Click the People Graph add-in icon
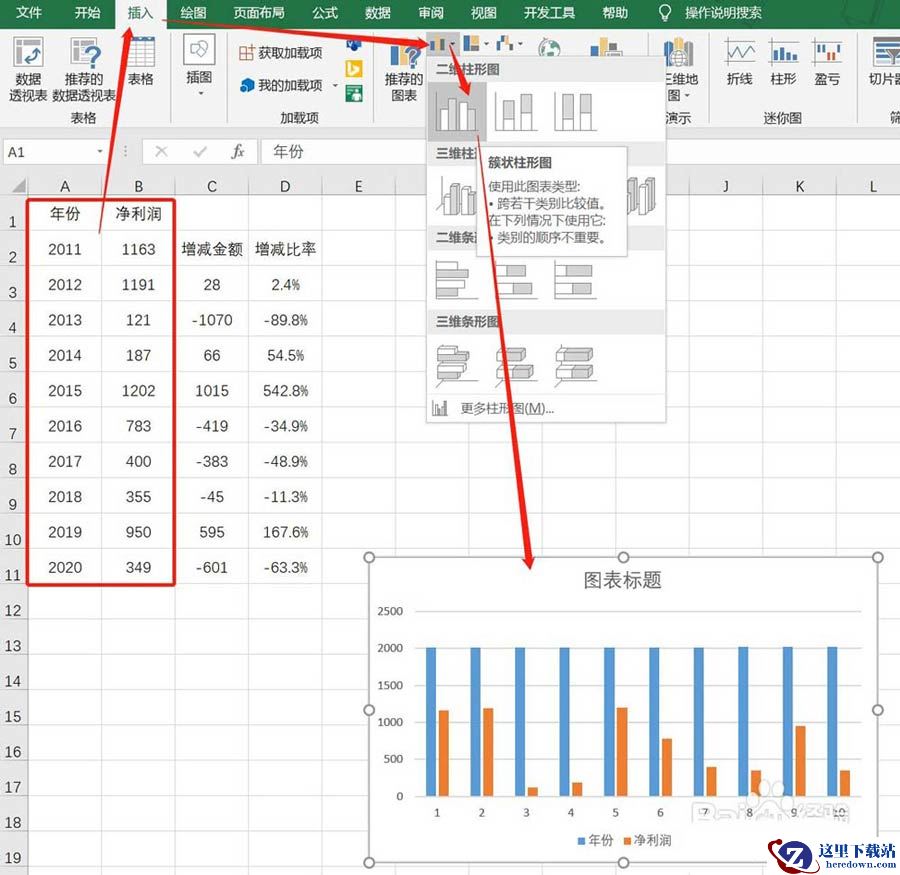This screenshot has width=900, height=875. point(354,92)
